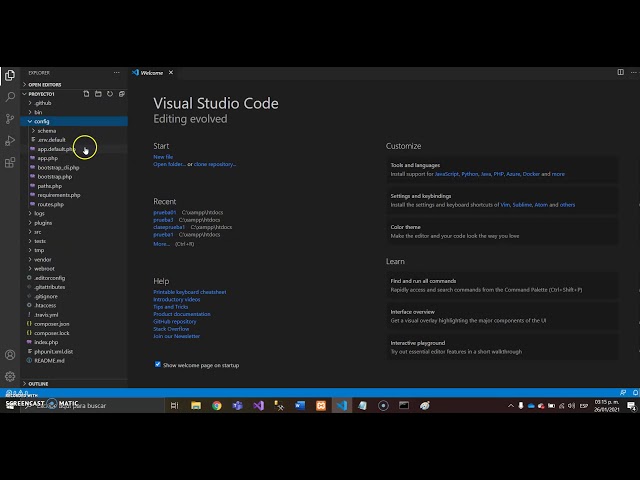Click the New File icon in PROYECTO1 header

point(86,94)
